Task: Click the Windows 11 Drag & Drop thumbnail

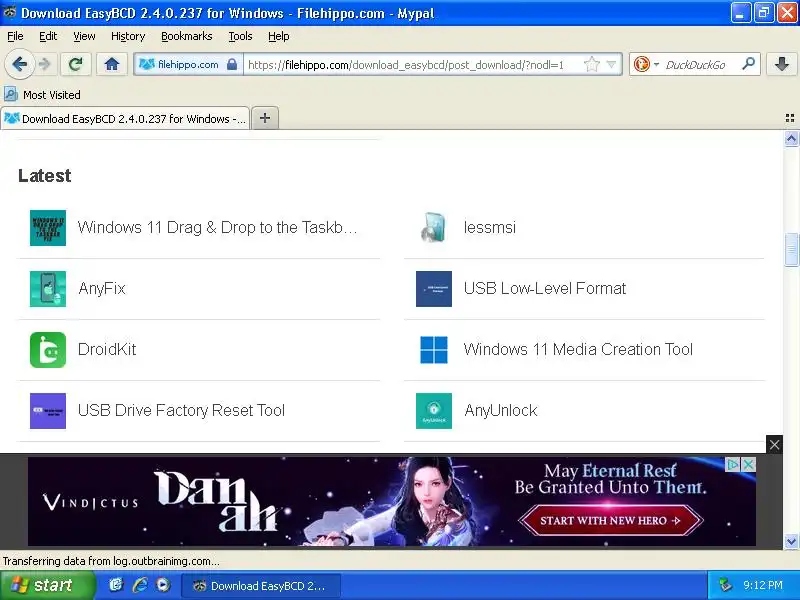Action: [48, 228]
